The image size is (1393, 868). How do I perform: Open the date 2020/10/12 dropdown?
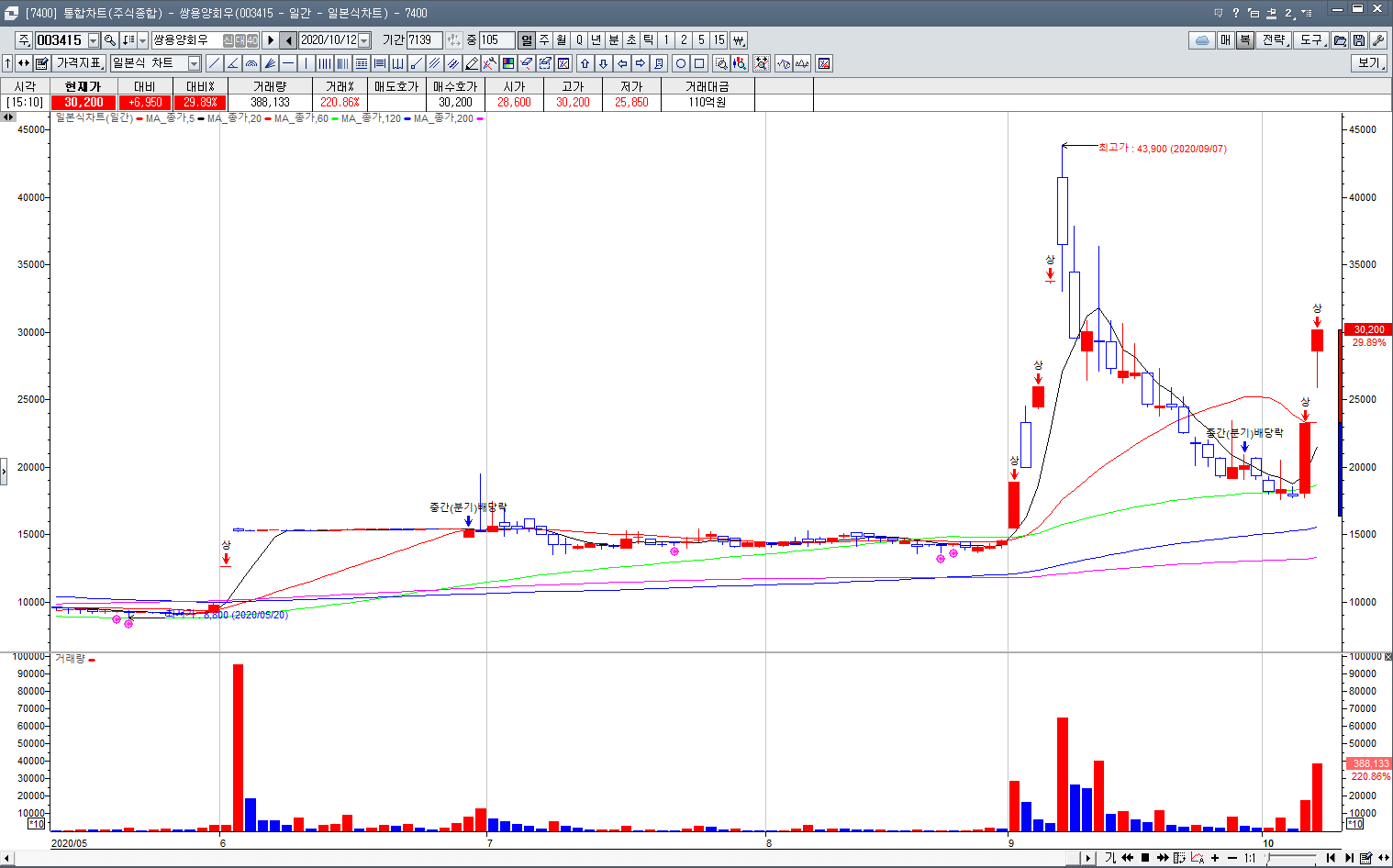click(364, 40)
